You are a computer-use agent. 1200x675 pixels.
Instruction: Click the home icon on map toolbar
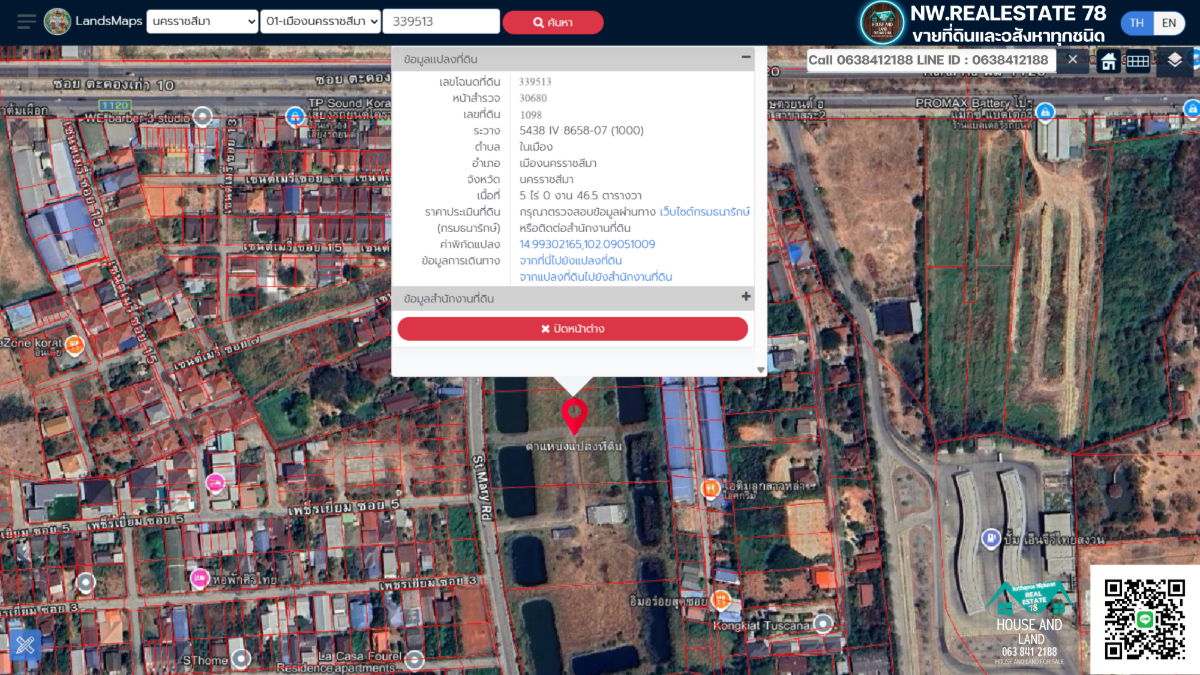coord(1108,61)
